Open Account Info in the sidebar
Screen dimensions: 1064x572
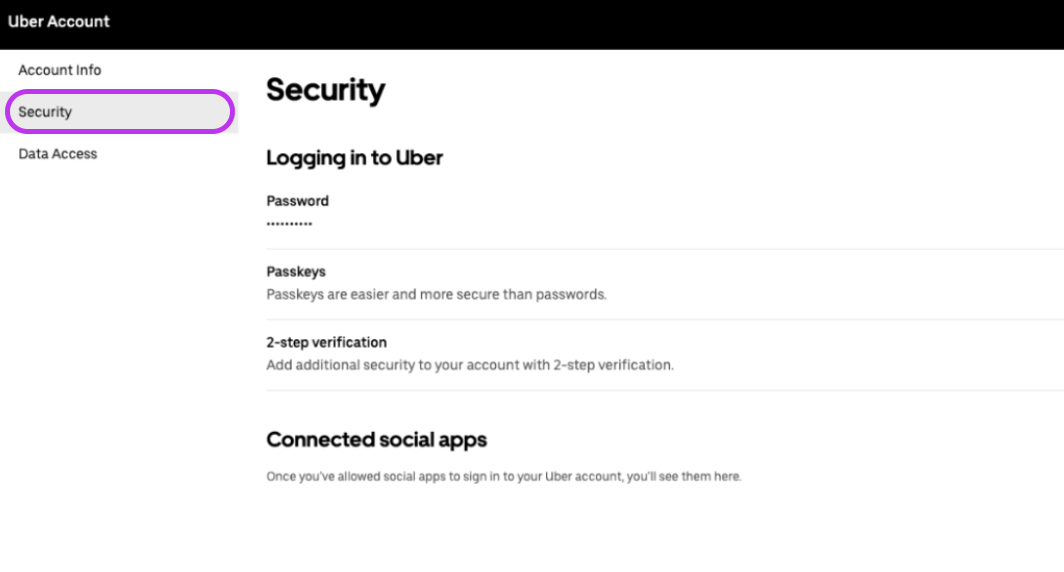(60, 70)
